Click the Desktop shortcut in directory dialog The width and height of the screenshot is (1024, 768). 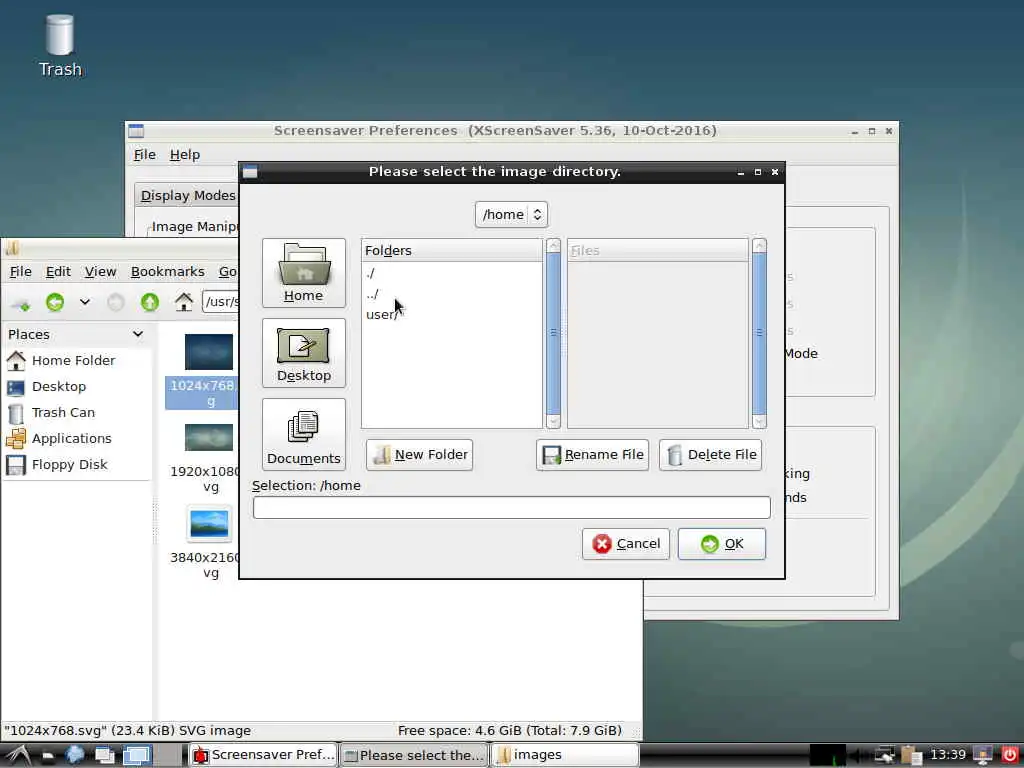point(304,353)
